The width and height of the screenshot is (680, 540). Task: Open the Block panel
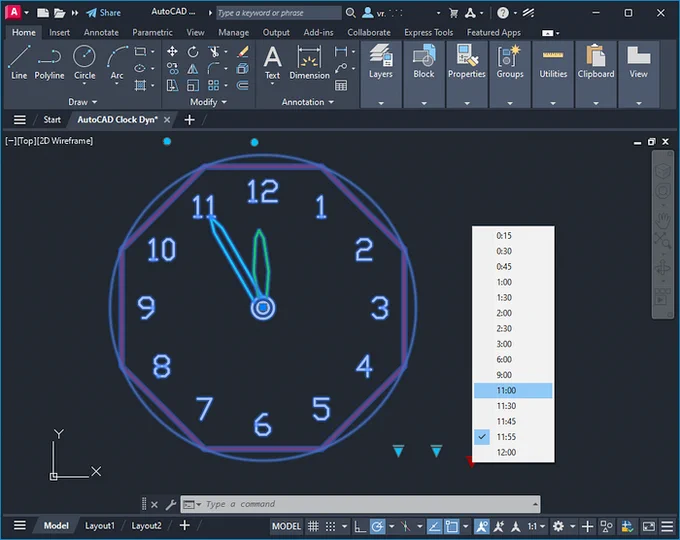pos(424,74)
